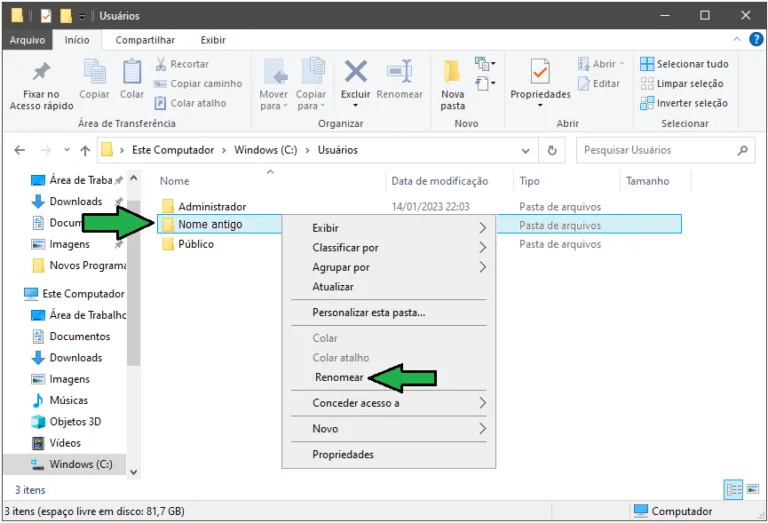Go up one folder level arrow
The width and height of the screenshot is (768, 523).
85,150
